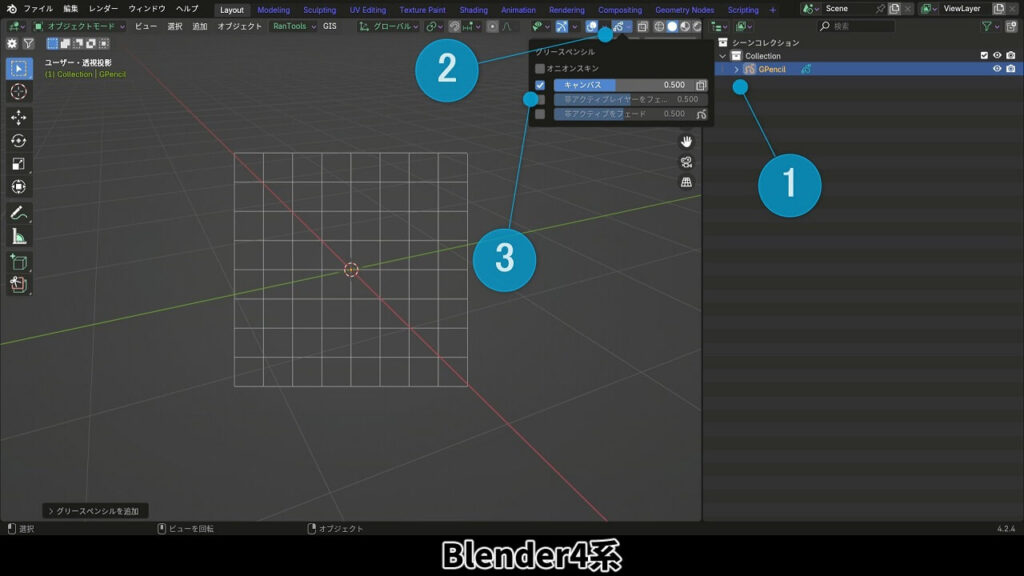Open the Render menu
1024x576 pixels.
tap(103, 9)
